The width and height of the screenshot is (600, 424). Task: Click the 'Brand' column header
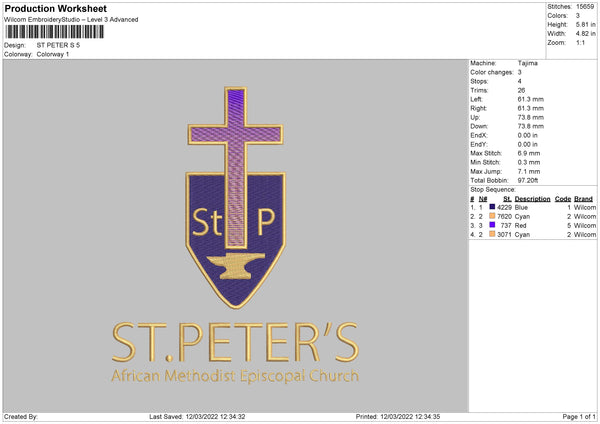coord(584,199)
